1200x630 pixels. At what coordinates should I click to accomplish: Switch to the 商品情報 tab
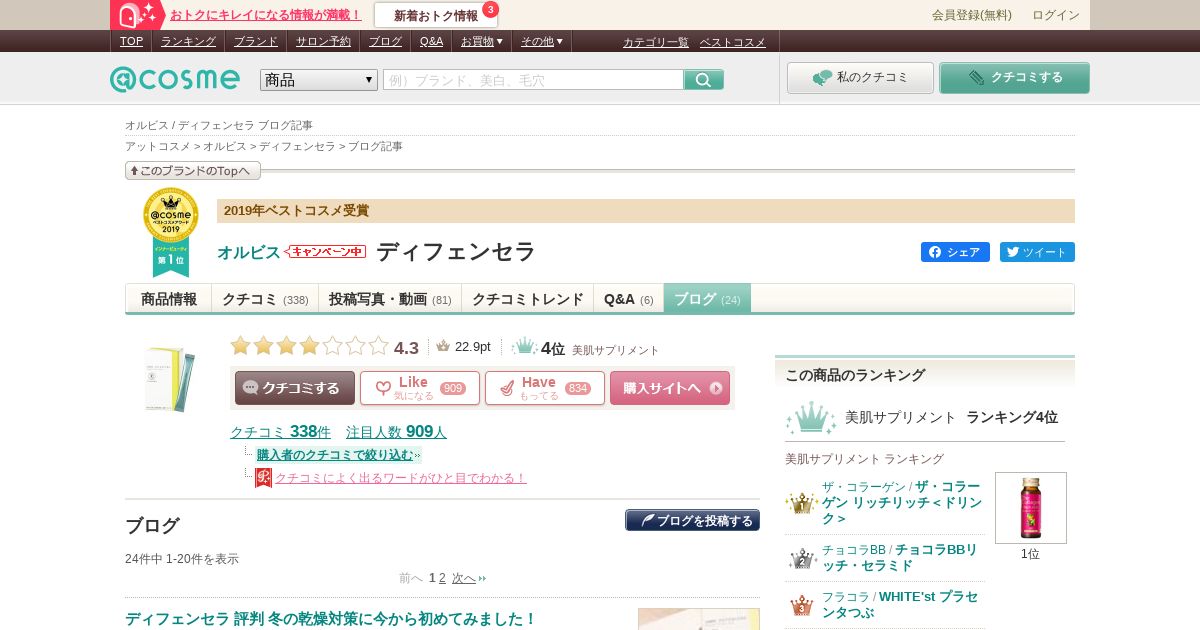click(x=169, y=299)
